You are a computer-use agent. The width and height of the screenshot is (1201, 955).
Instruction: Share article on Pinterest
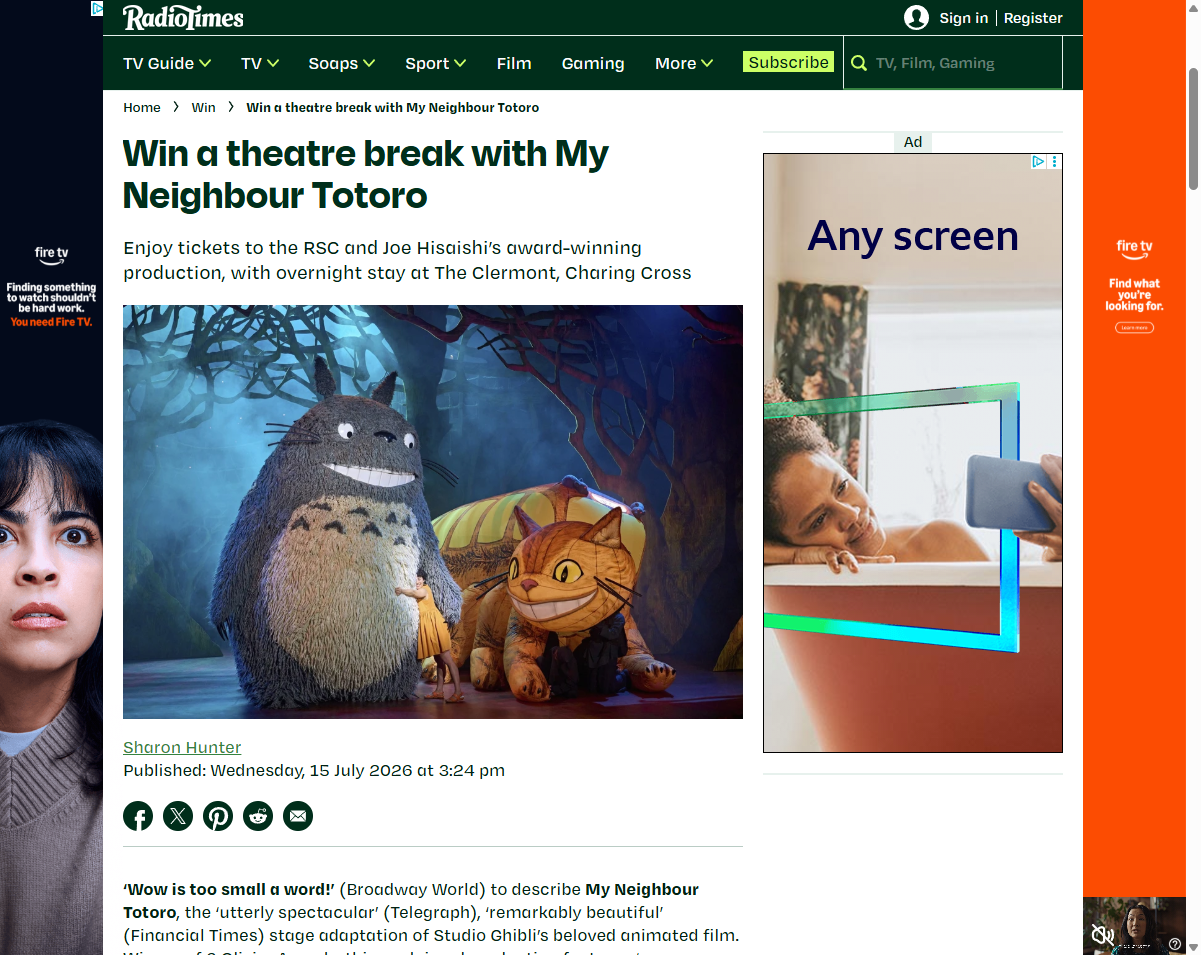pos(218,816)
